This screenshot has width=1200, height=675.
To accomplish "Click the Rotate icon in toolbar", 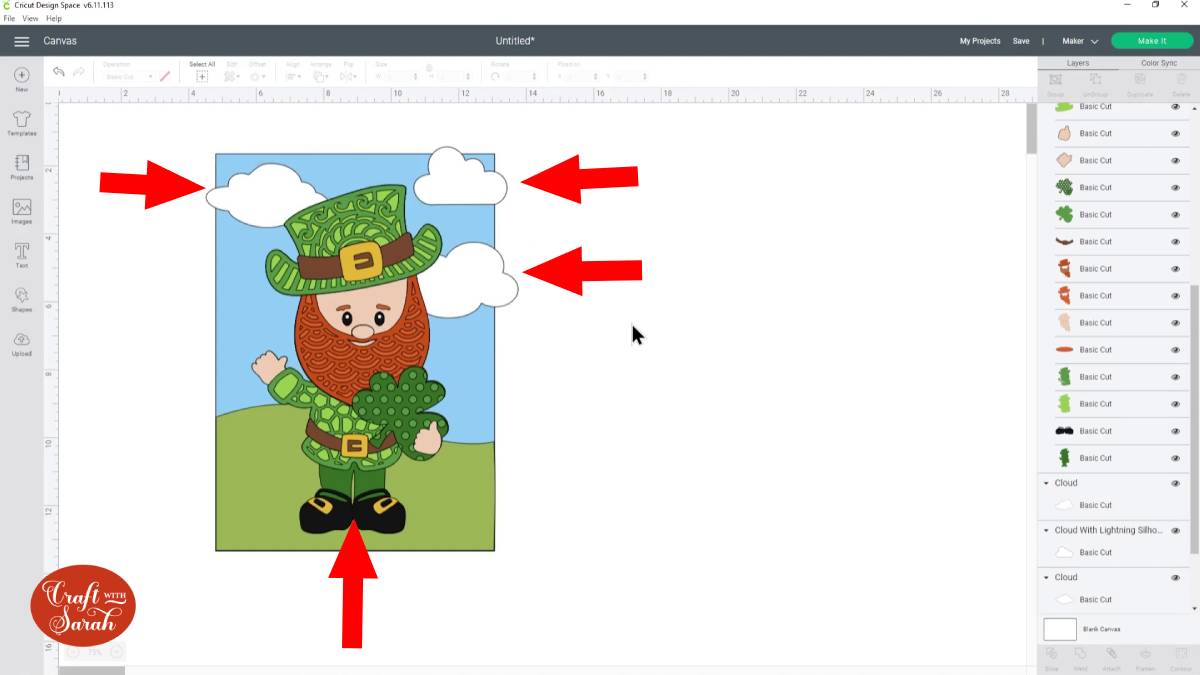I will point(496,76).
